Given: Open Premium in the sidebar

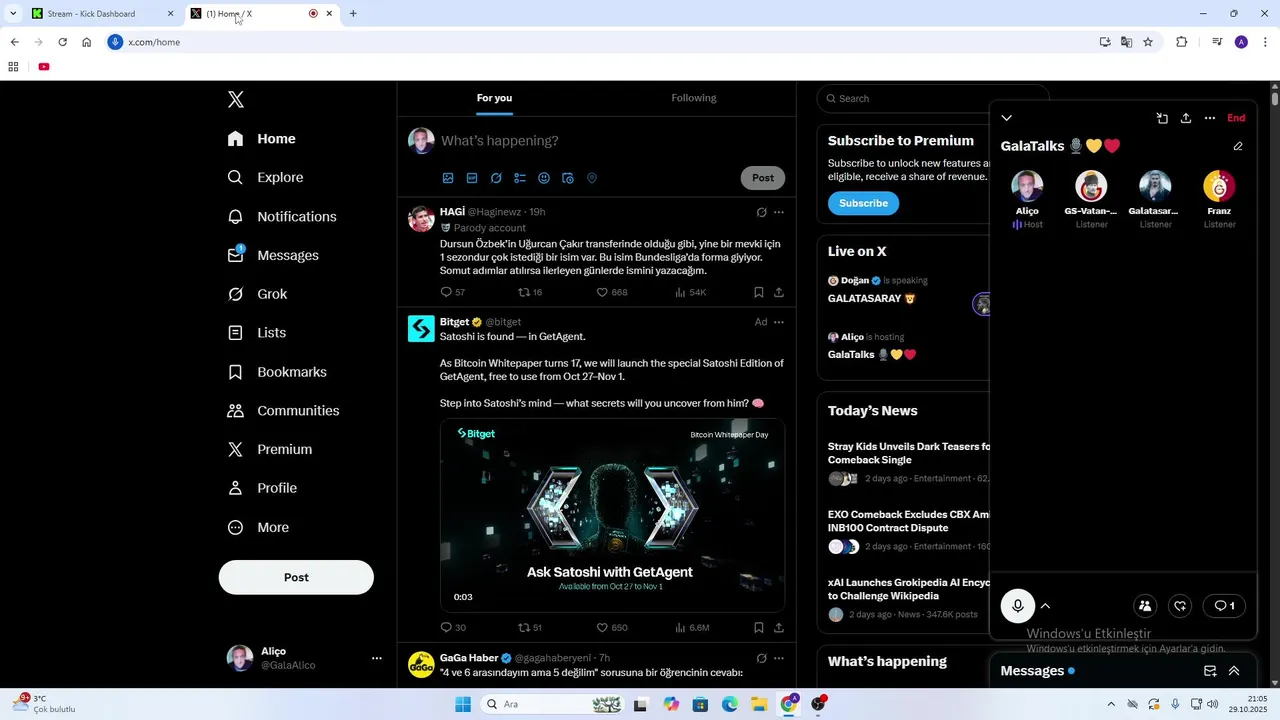Looking at the screenshot, I should [x=270, y=449].
